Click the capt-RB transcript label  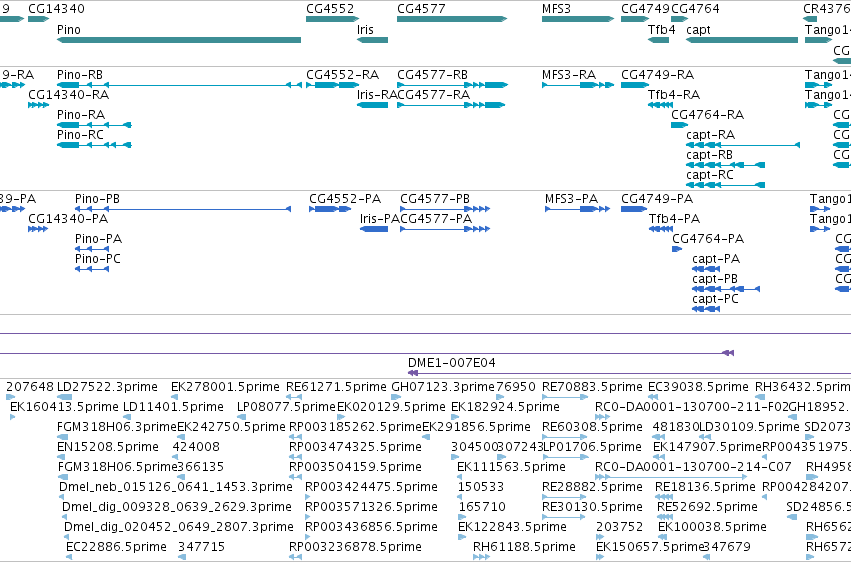[709, 155]
